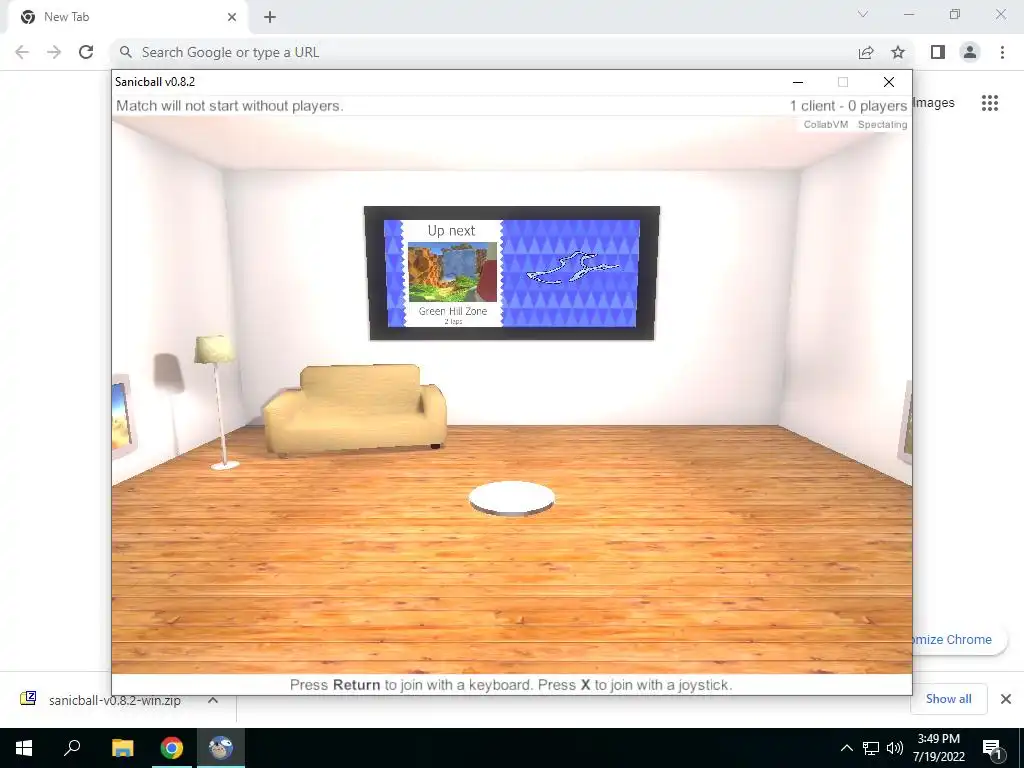Select the Sanicball taskbar icon

[x=221, y=748]
